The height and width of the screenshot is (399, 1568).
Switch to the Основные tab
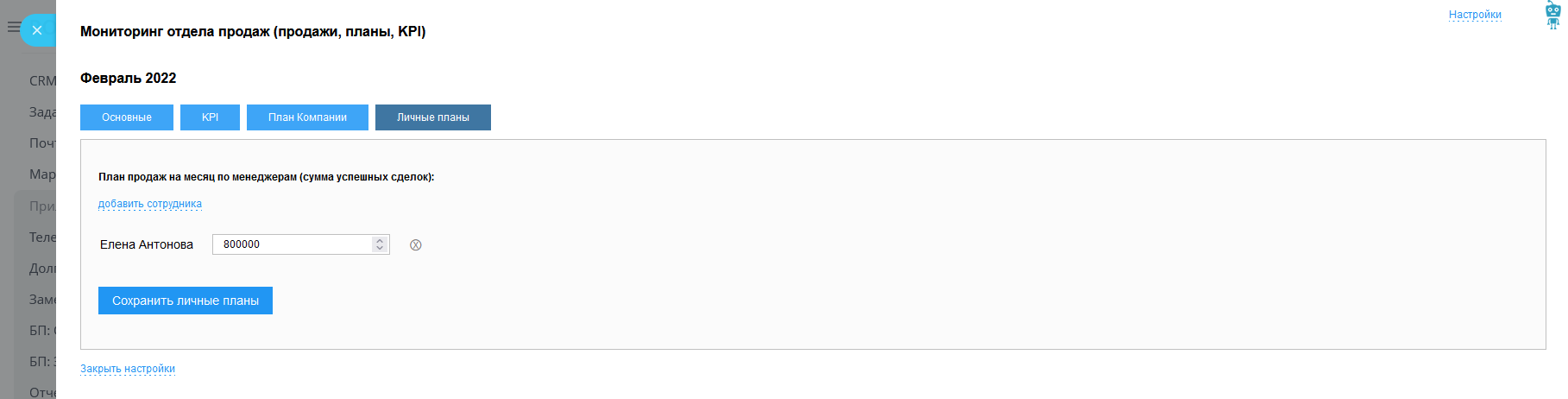pos(127,117)
